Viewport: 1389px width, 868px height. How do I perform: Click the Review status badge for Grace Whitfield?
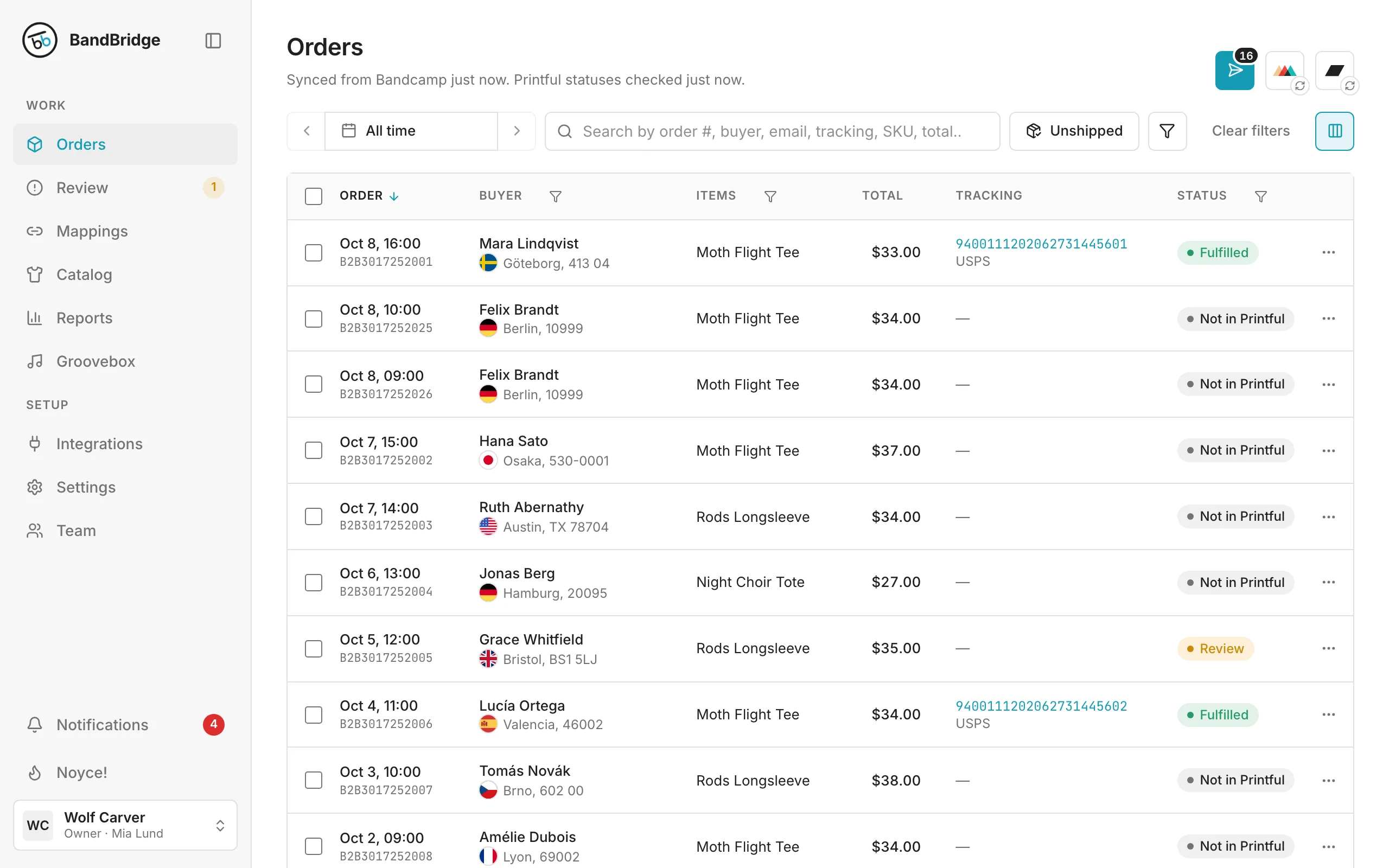[1215, 649]
